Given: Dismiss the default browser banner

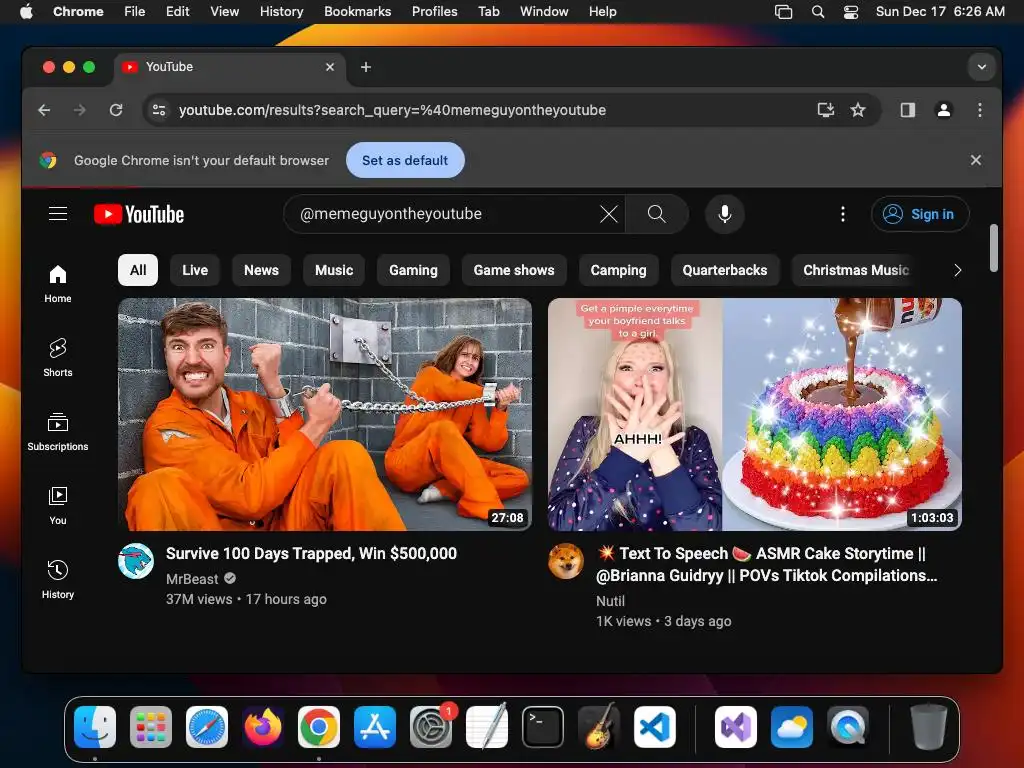Looking at the screenshot, I should [976, 160].
